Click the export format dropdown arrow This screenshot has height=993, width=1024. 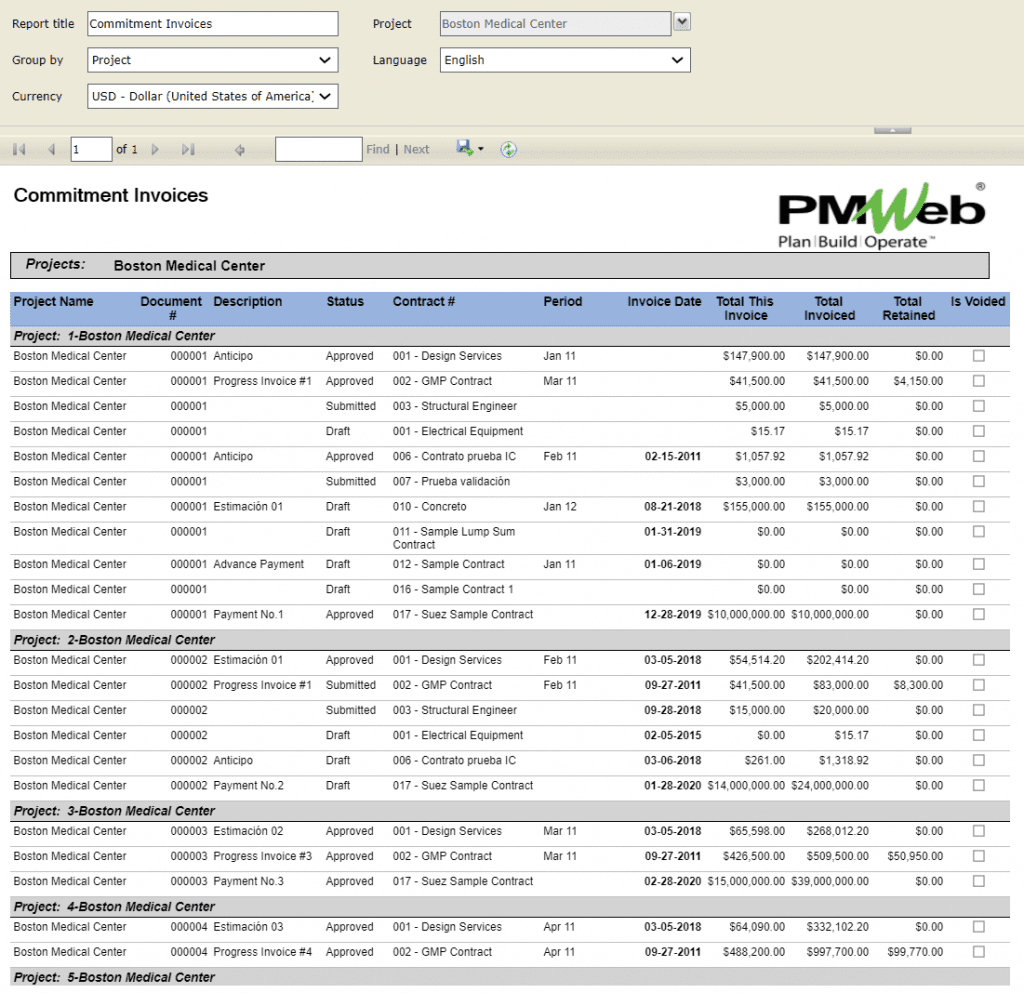point(481,149)
